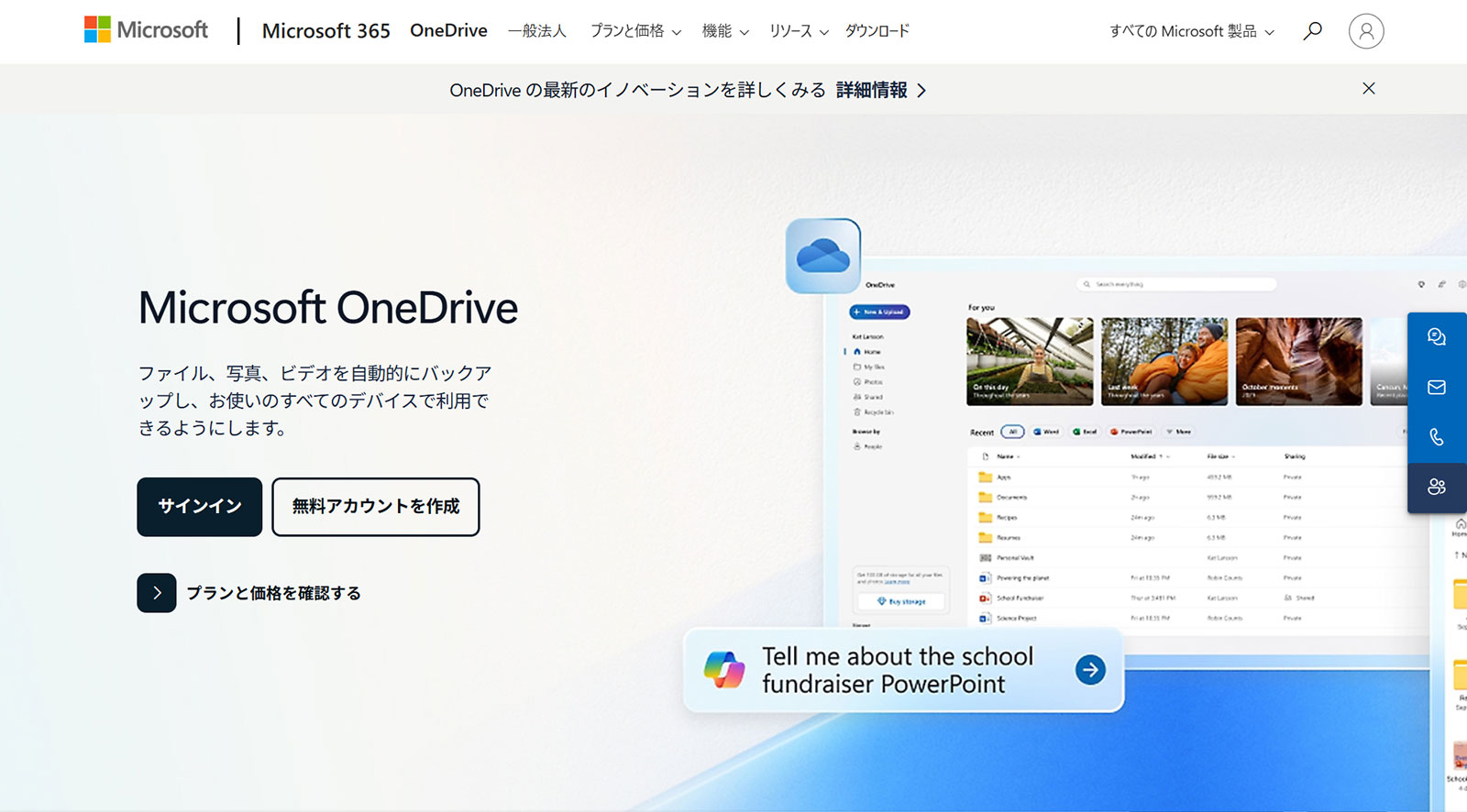Screen dimensions: 1467x812
Task: Expand the リソース nav dropdown
Action: pyautogui.click(x=799, y=31)
